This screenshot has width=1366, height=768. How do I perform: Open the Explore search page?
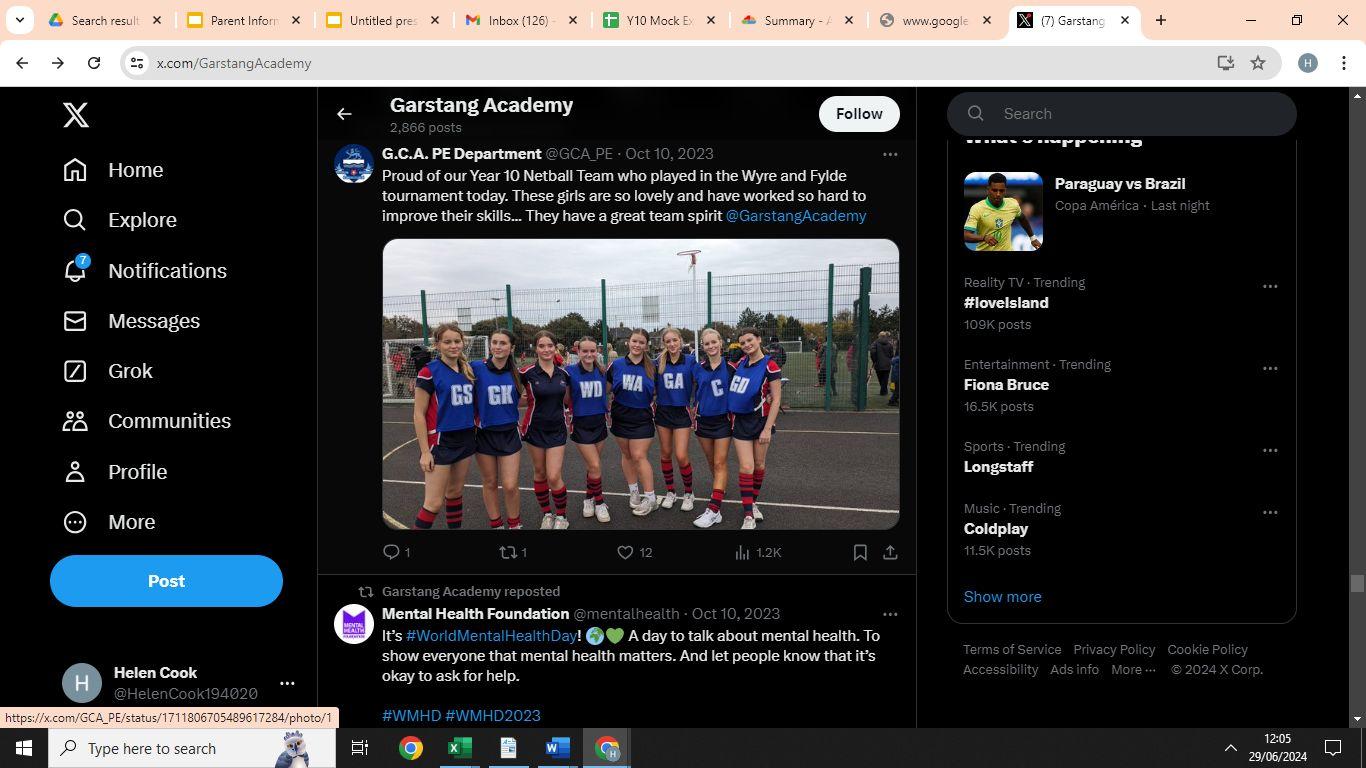click(119, 220)
